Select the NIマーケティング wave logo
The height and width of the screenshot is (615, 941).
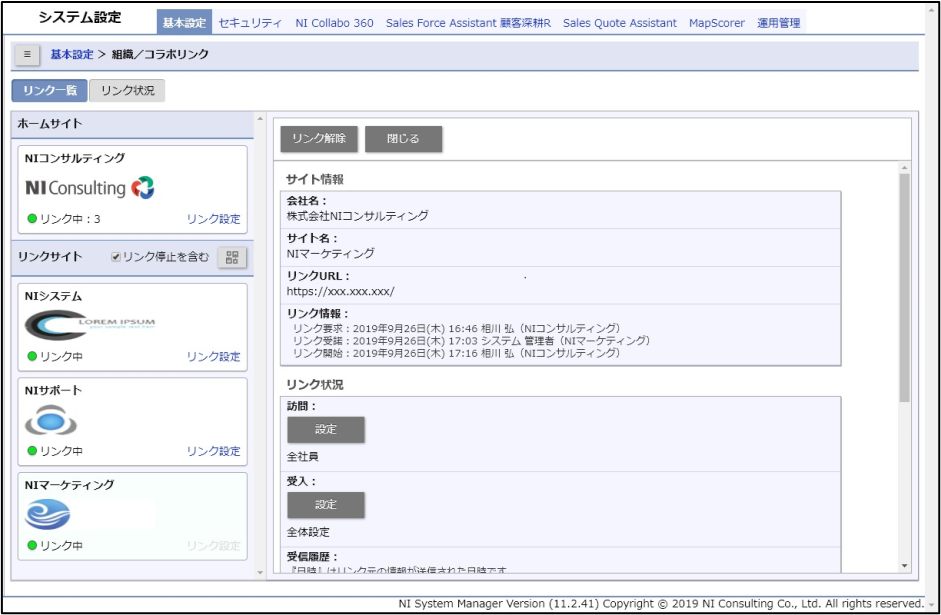[47, 514]
